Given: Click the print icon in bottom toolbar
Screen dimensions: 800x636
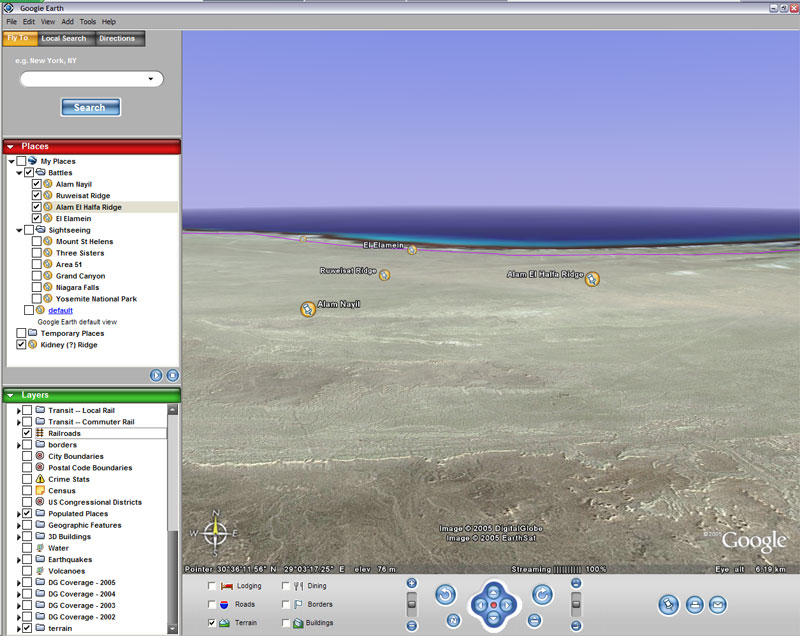Looking at the screenshot, I should click(693, 604).
